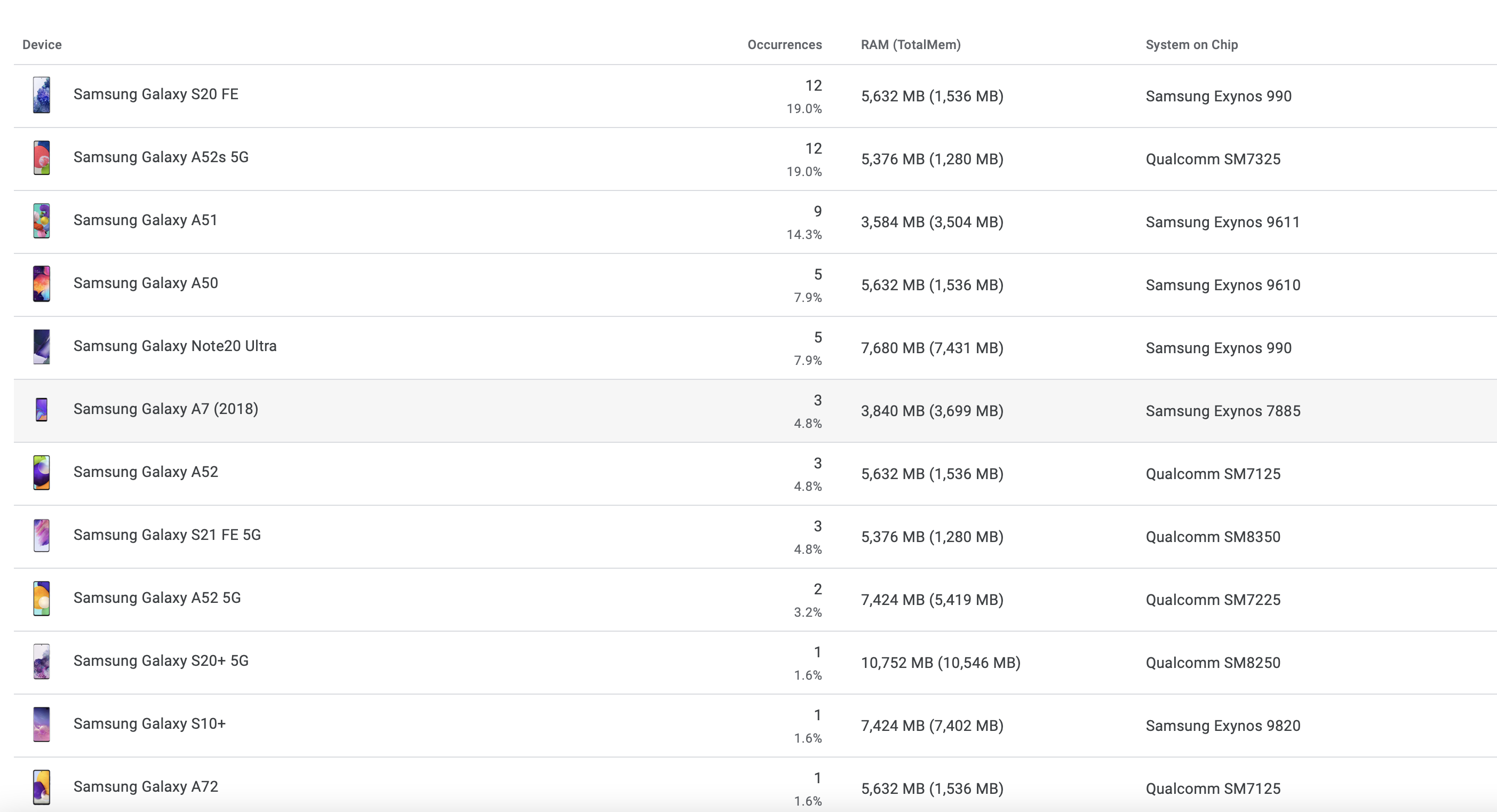This screenshot has height=812, width=1497.
Task: Click the Galaxy A7 (2018) device icon
Action: pos(41,409)
